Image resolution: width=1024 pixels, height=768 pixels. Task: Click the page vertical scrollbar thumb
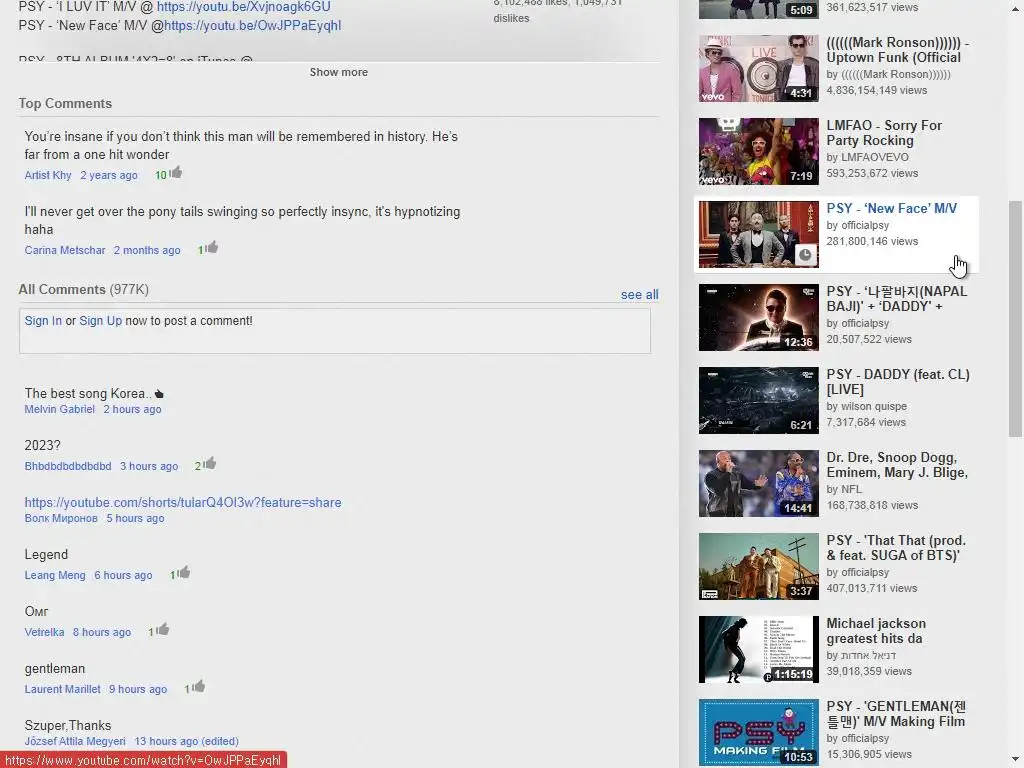pos(1015,319)
